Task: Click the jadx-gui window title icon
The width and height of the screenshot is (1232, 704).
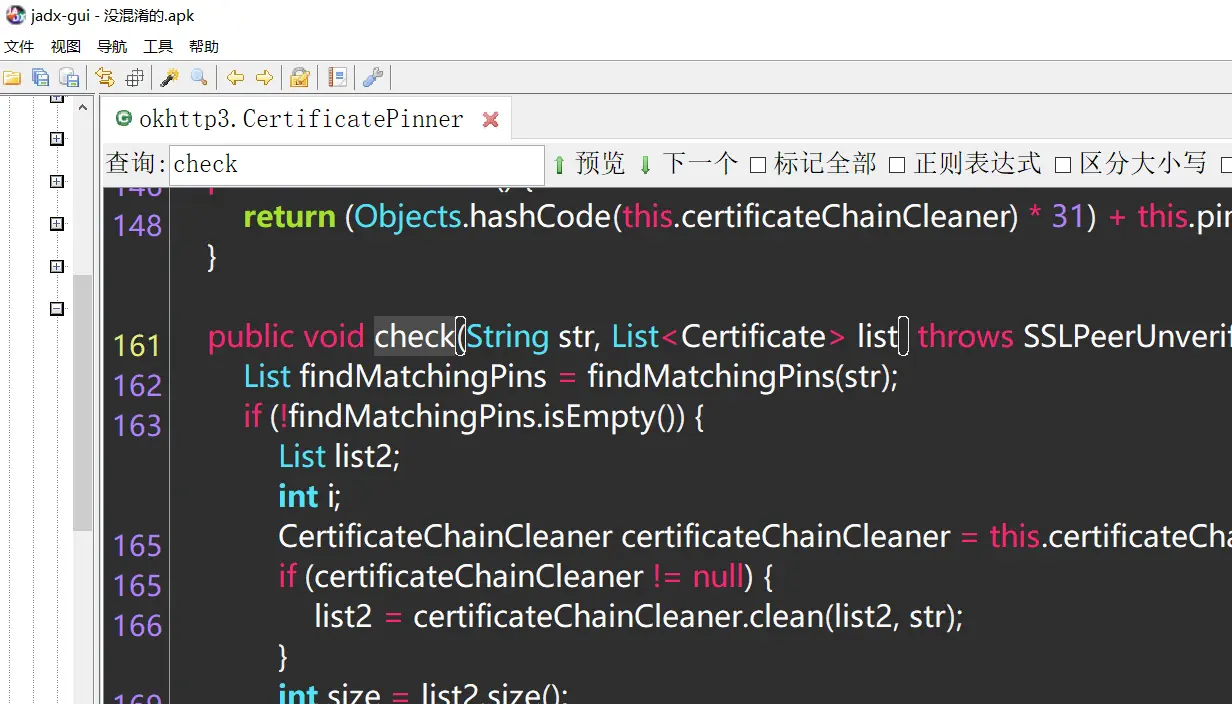Action: [x=14, y=15]
